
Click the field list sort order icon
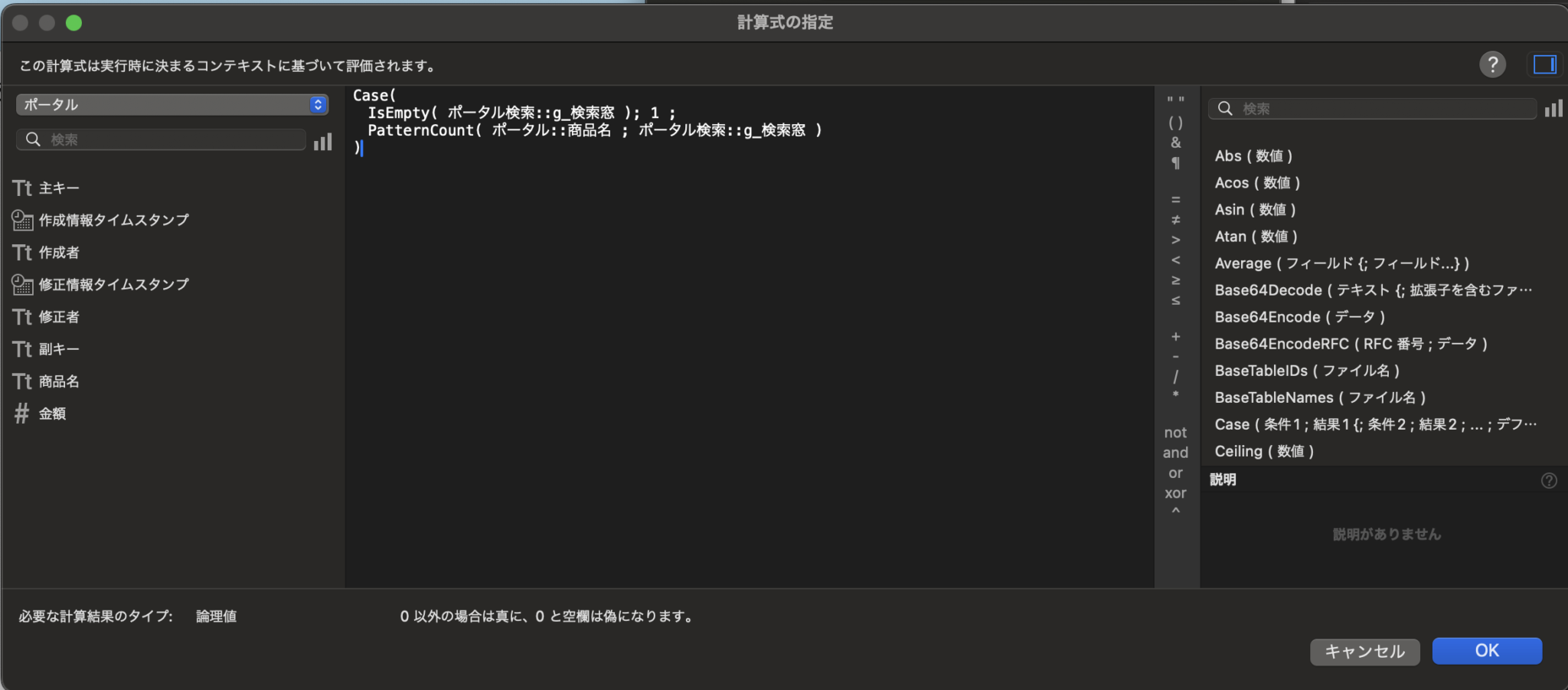point(324,140)
